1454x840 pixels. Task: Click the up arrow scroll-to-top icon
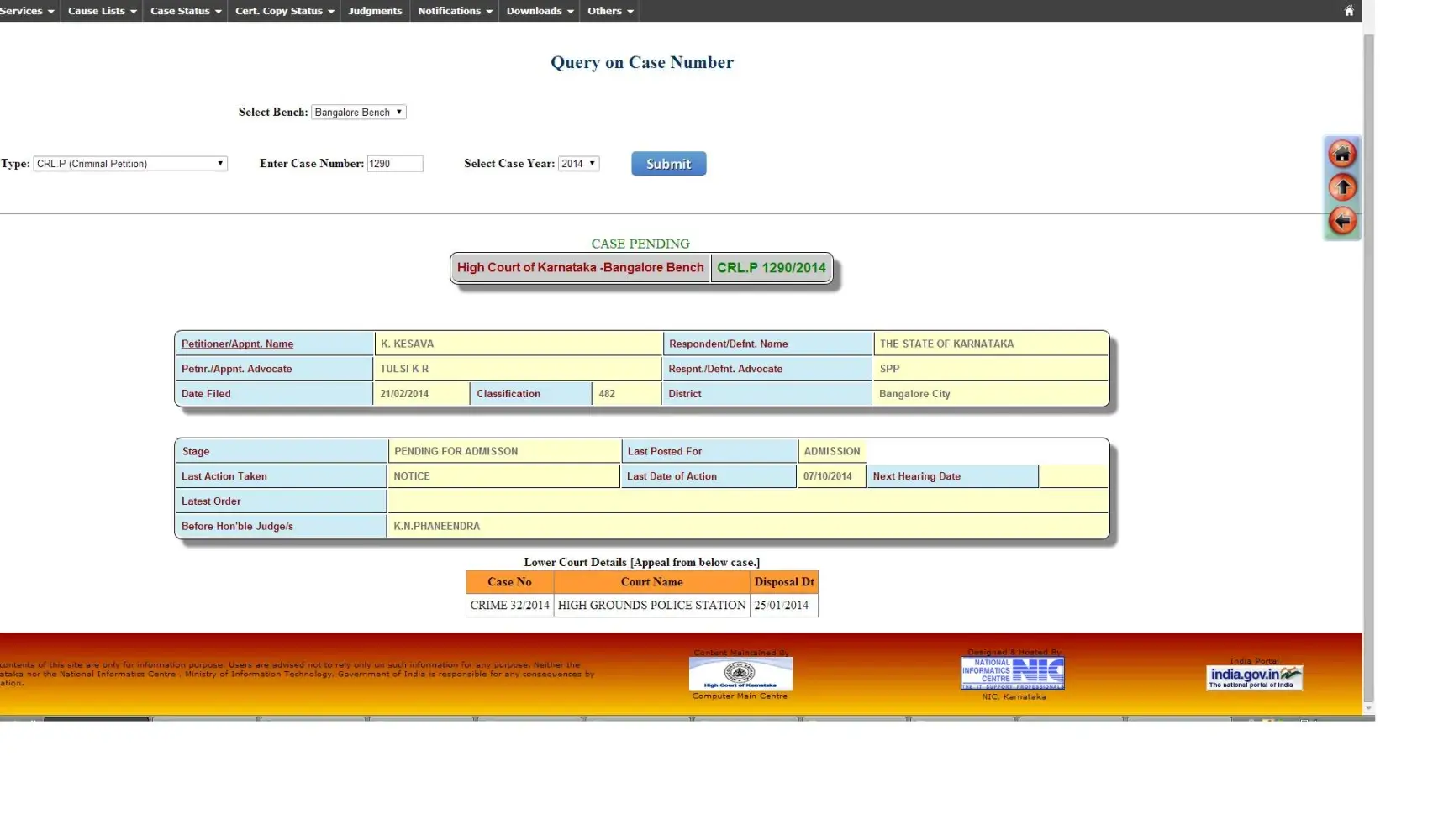pyautogui.click(x=1341, y=187)
